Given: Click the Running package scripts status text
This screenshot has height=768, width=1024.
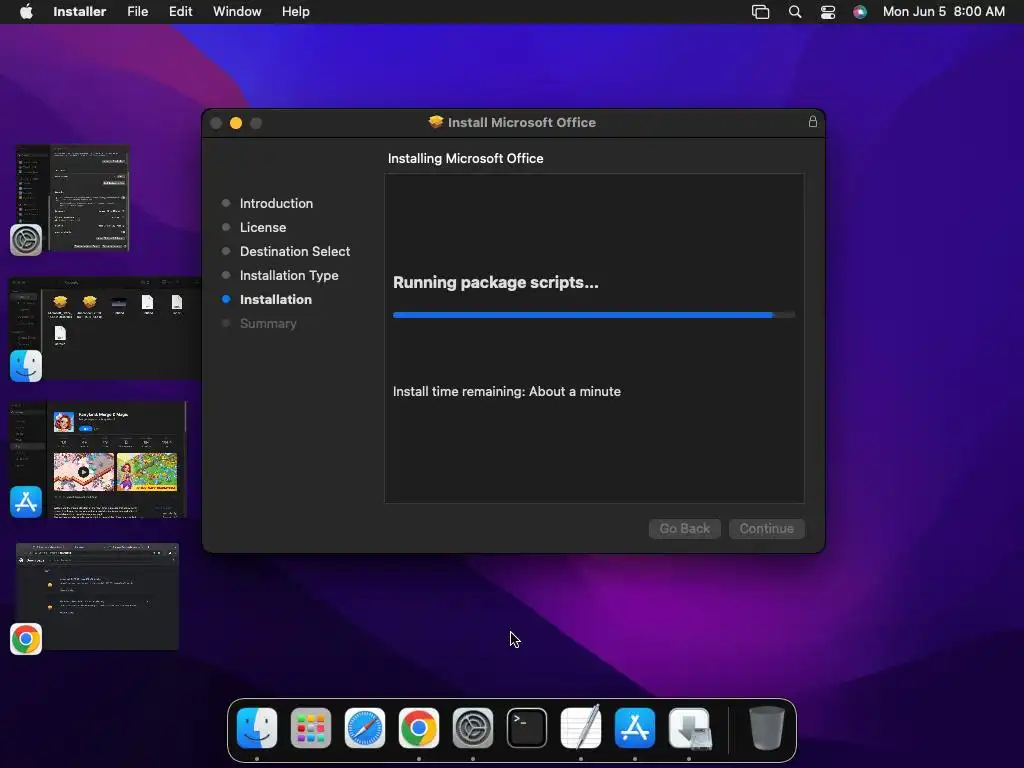Looking at the screenshot, I should click(x=496, y=282).
